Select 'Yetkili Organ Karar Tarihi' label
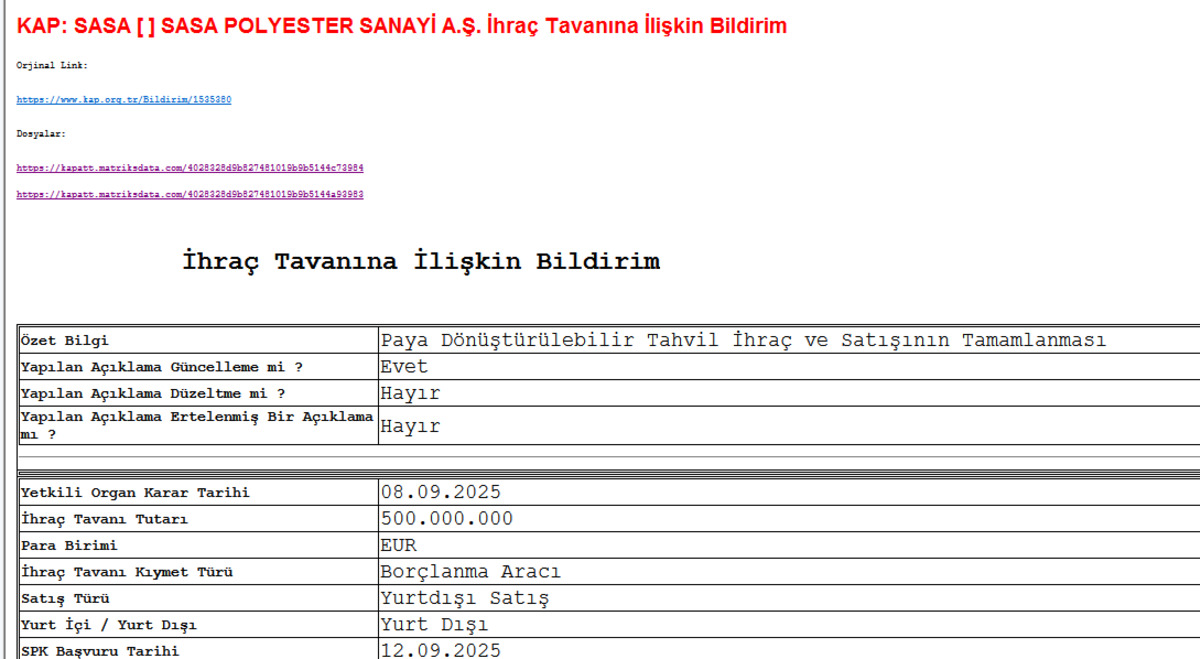Screen dimensions: 1200x659 tap(135, 493)
